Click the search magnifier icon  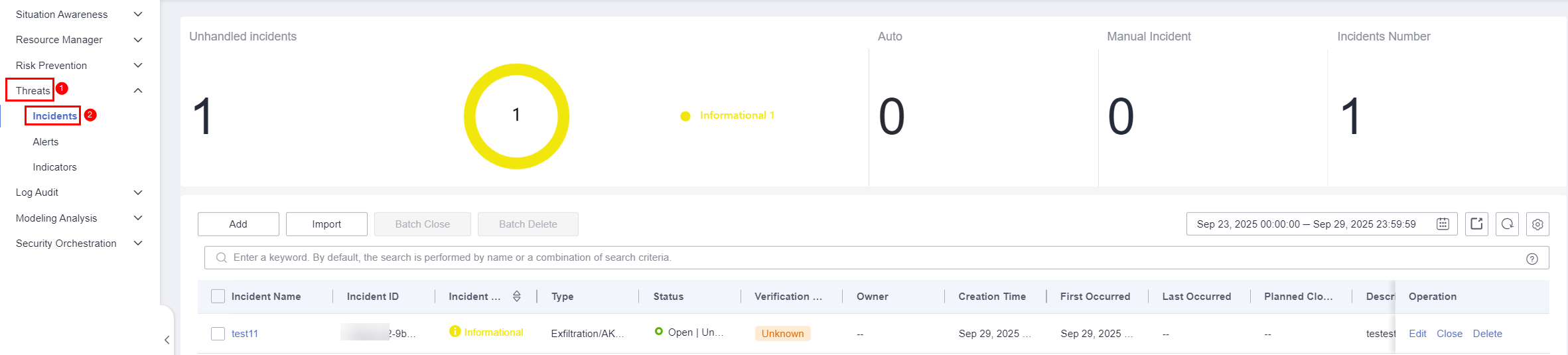coord(222,257)
